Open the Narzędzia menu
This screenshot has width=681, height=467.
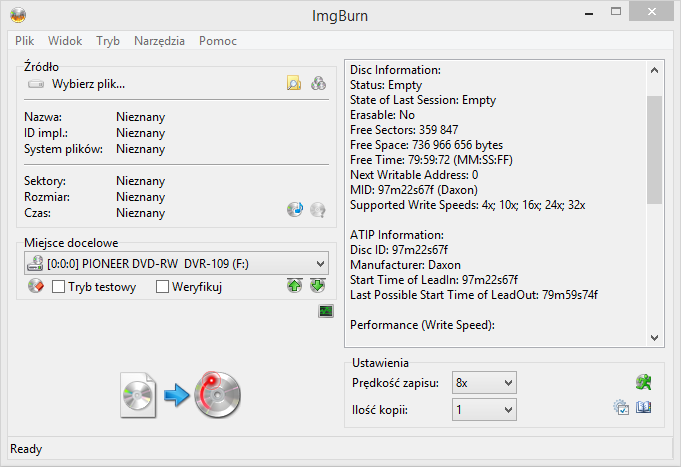[x=159, y=41]
